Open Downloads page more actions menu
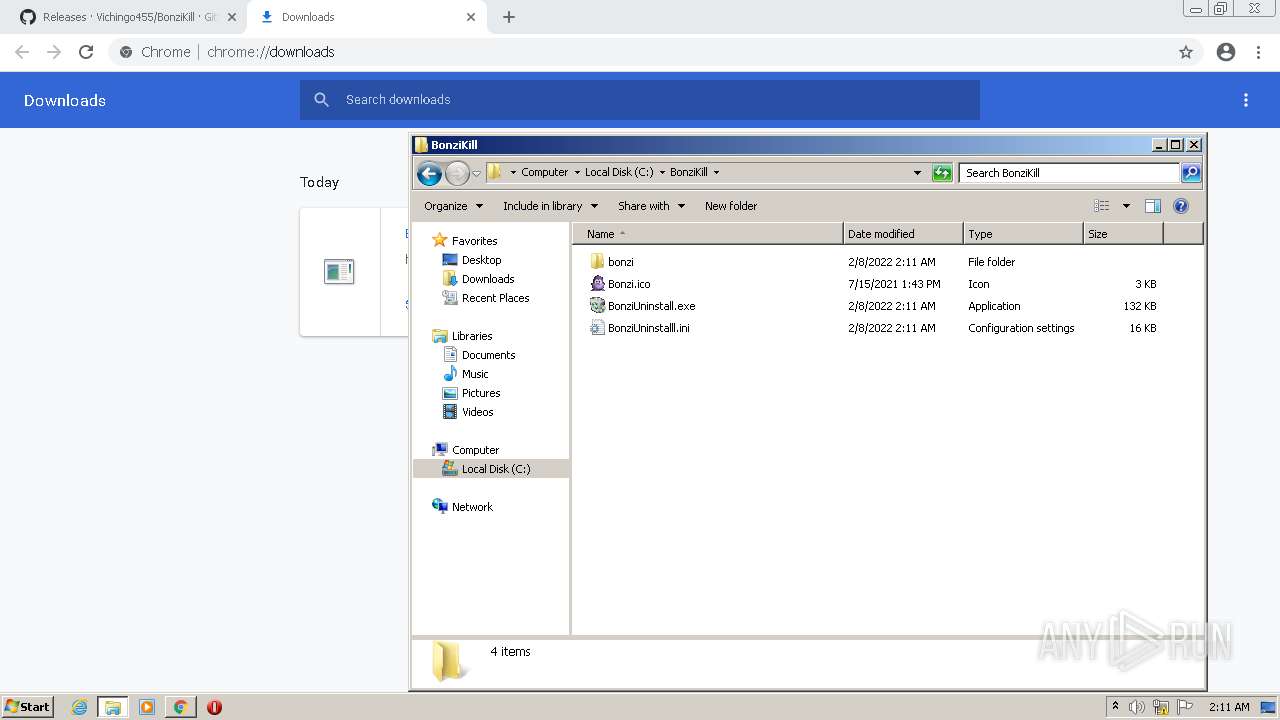 coord(1246,100)
